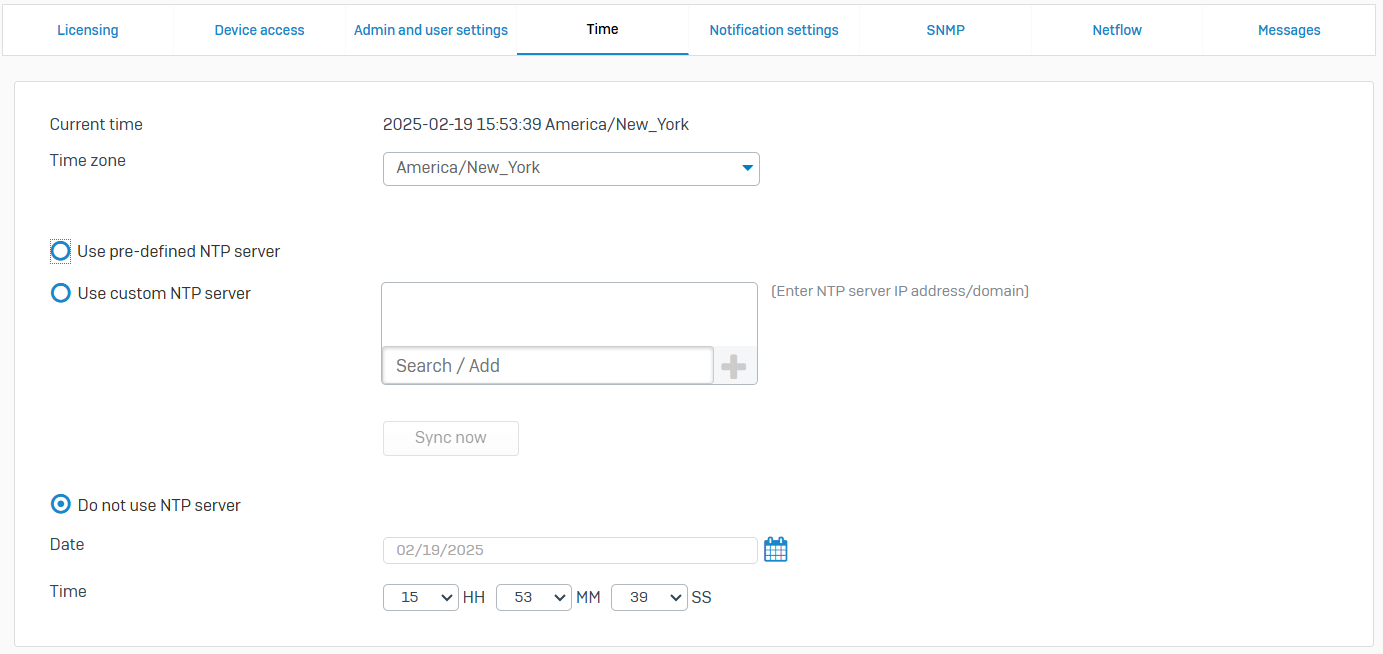Click the Date field showing 02/19/2025

point(569,551)
